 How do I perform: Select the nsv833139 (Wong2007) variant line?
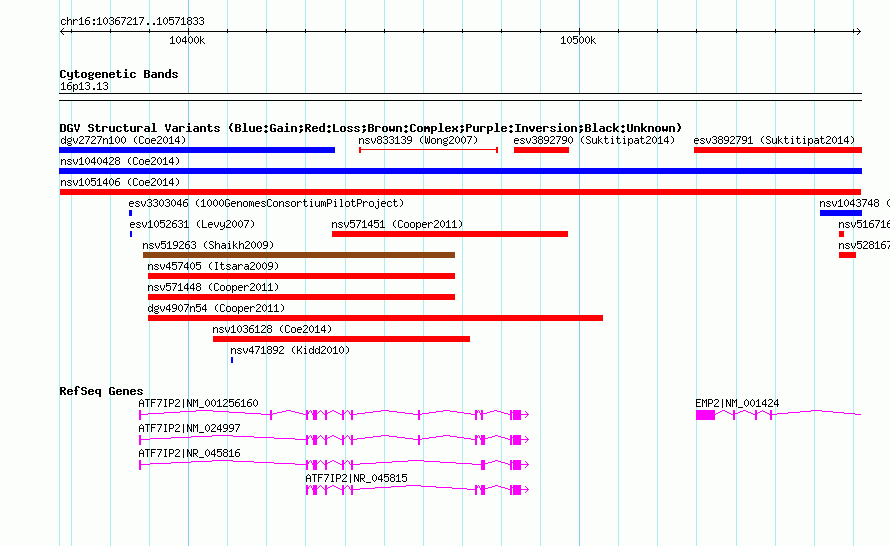pos(429,150)
